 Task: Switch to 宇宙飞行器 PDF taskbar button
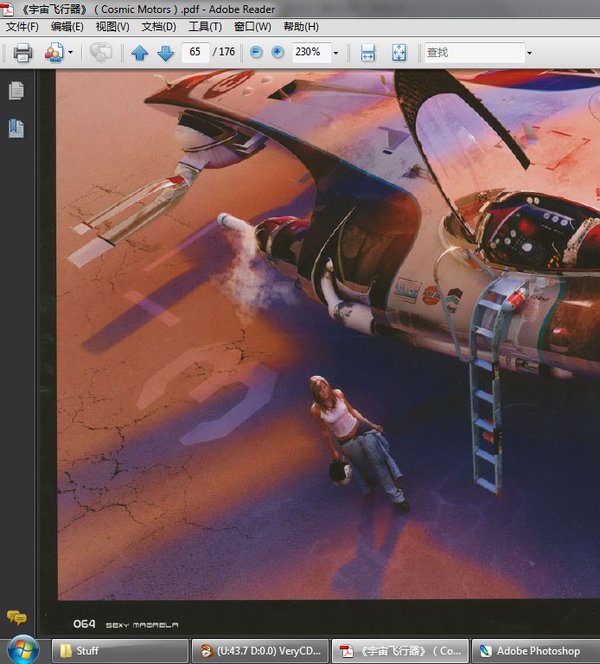pyautogui.click(x=400, y=651)
